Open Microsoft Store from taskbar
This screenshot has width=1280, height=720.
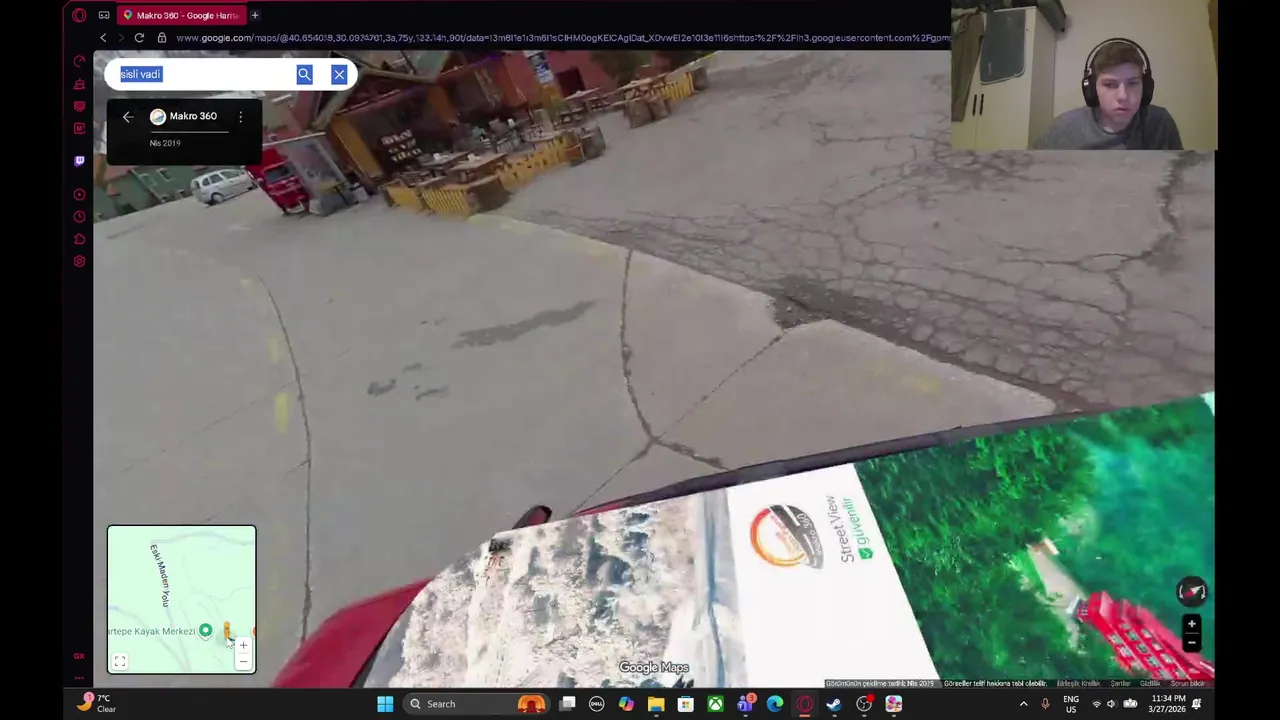(686, 704)
